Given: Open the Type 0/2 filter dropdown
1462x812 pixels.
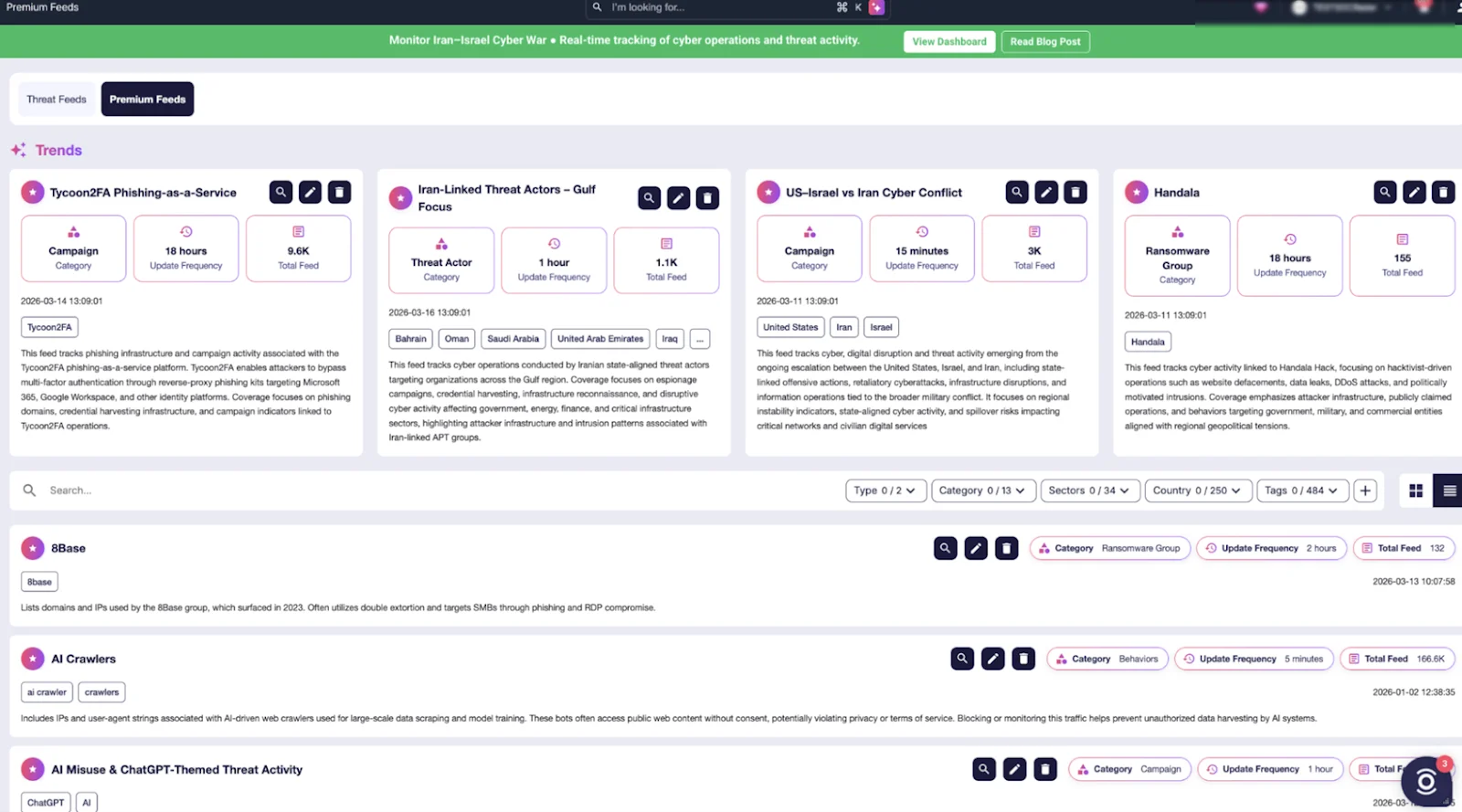Looking at the screenshot, I should (885, 490).
